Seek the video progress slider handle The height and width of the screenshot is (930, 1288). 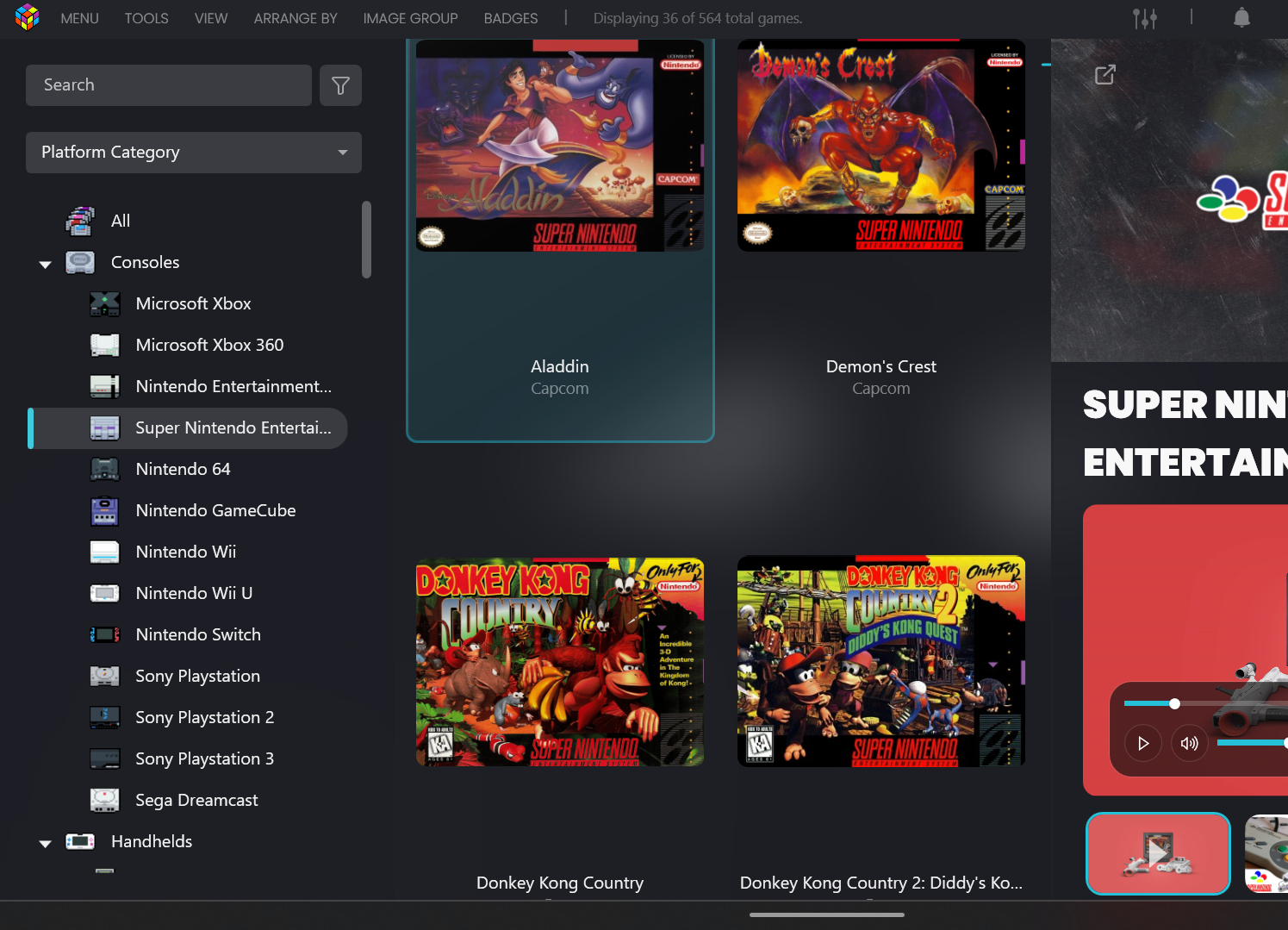(x=1174, y=703)
